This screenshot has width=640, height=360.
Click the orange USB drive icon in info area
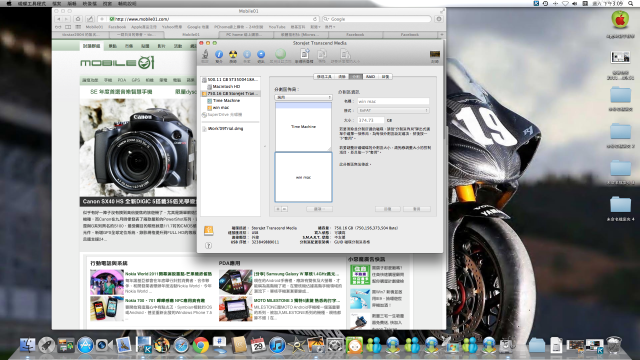[209, 231]
